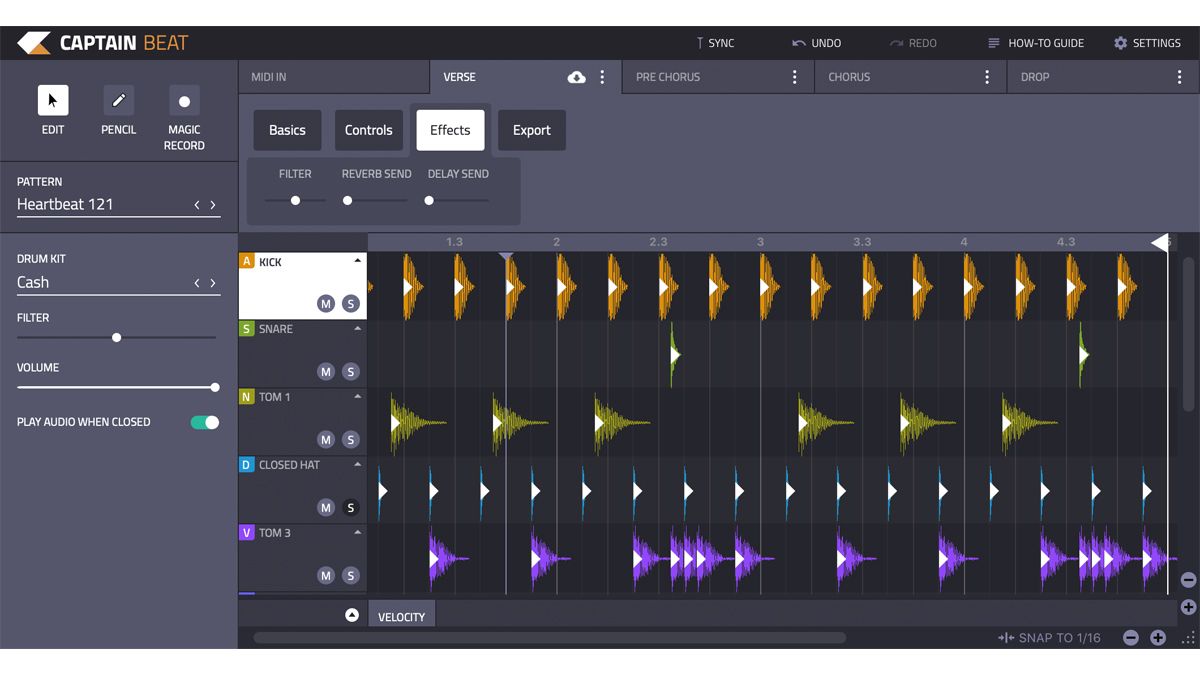The height and width of the screenshot is (675, 1200).
Task: Solo the Tom 1 track
Action: [350, 440]
